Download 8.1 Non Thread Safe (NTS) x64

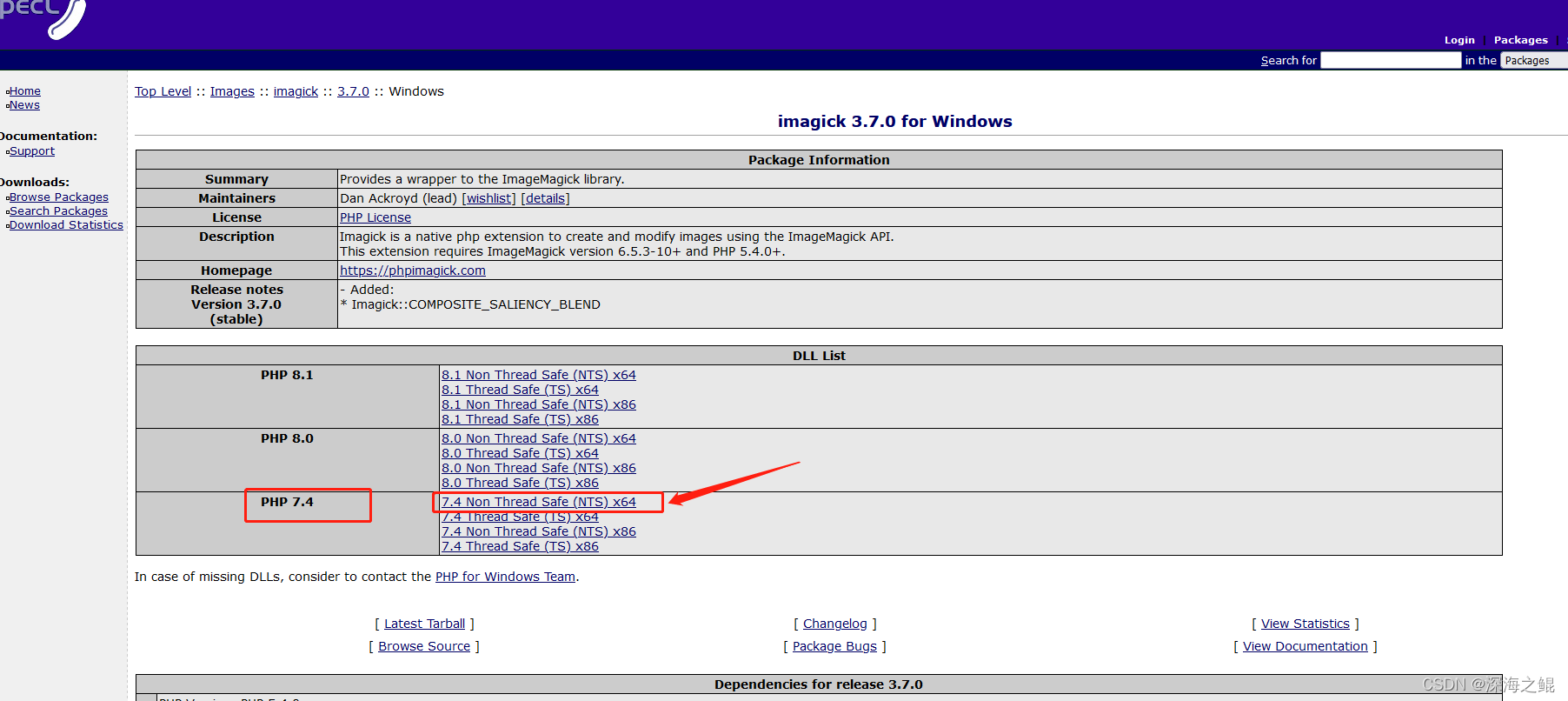click(x=539, y=375)
